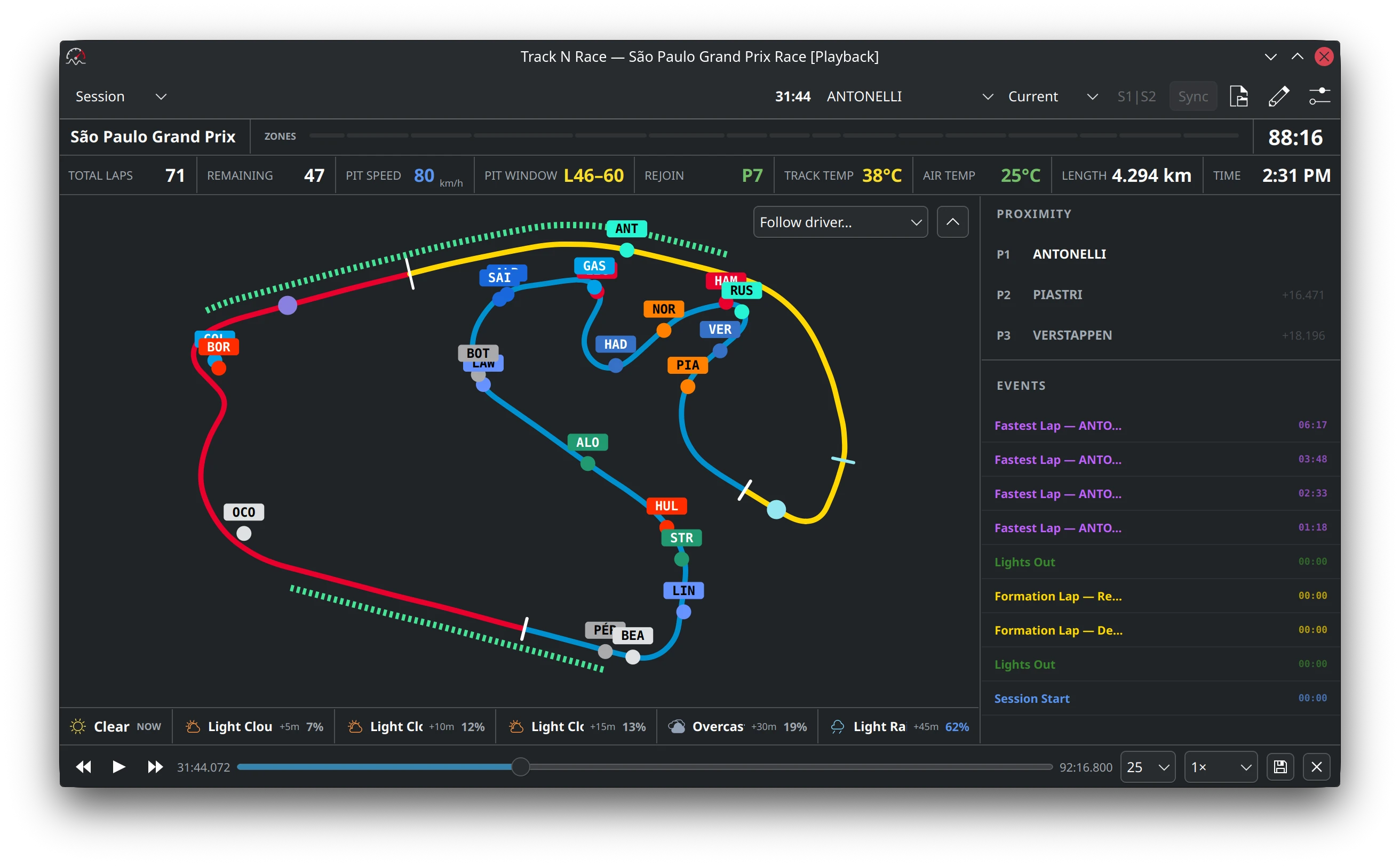Screen dimensions: 1400x866
Task: Click the save floppy disk icon
Action: click(1280, 767)
